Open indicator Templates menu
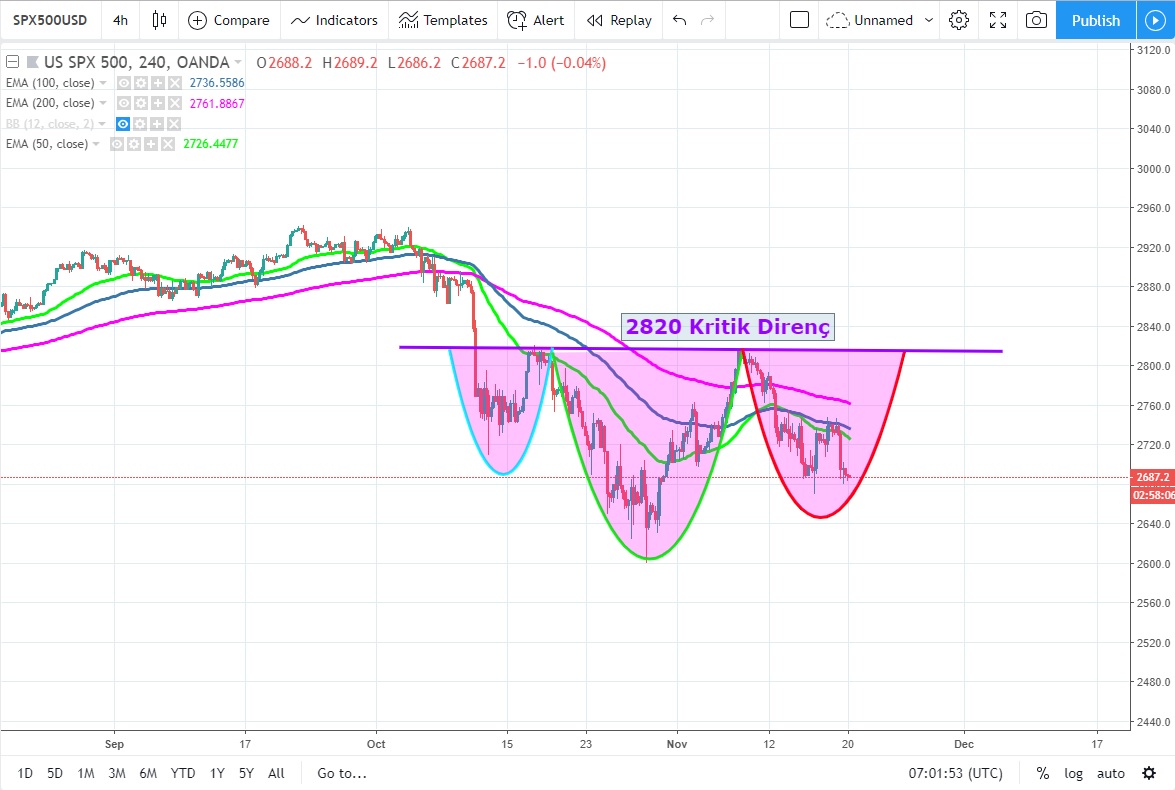The width and height of the screenshot is (1175, 790). (443, 20)
